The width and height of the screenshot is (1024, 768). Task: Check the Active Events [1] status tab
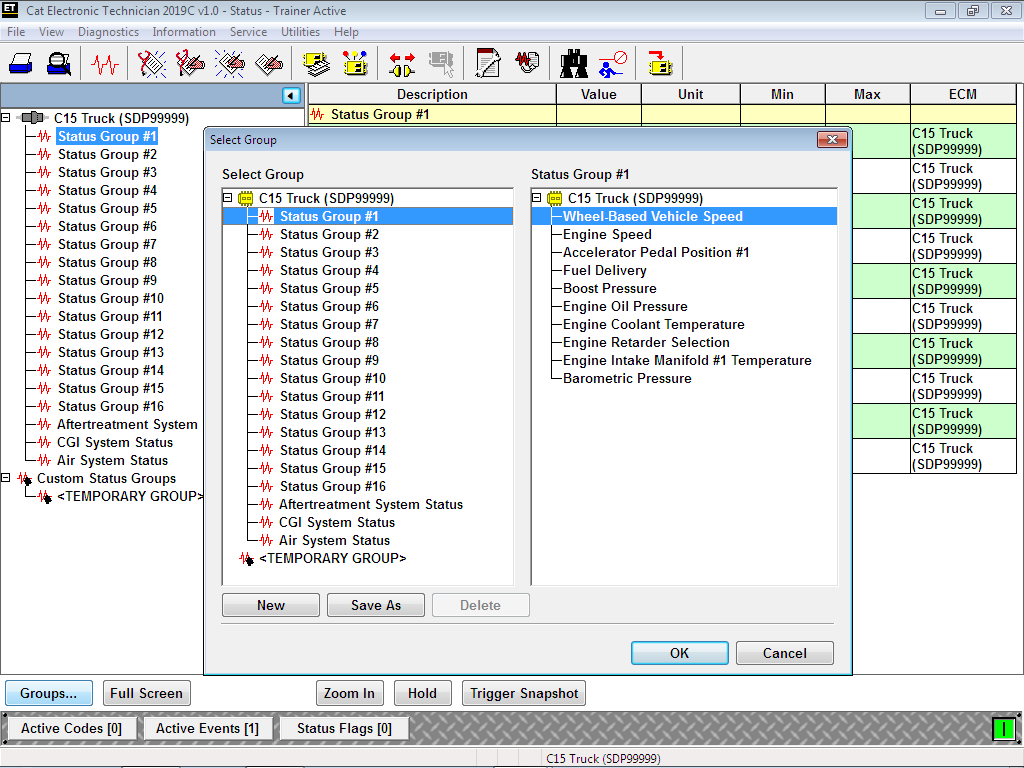click(x=207, y=727)
